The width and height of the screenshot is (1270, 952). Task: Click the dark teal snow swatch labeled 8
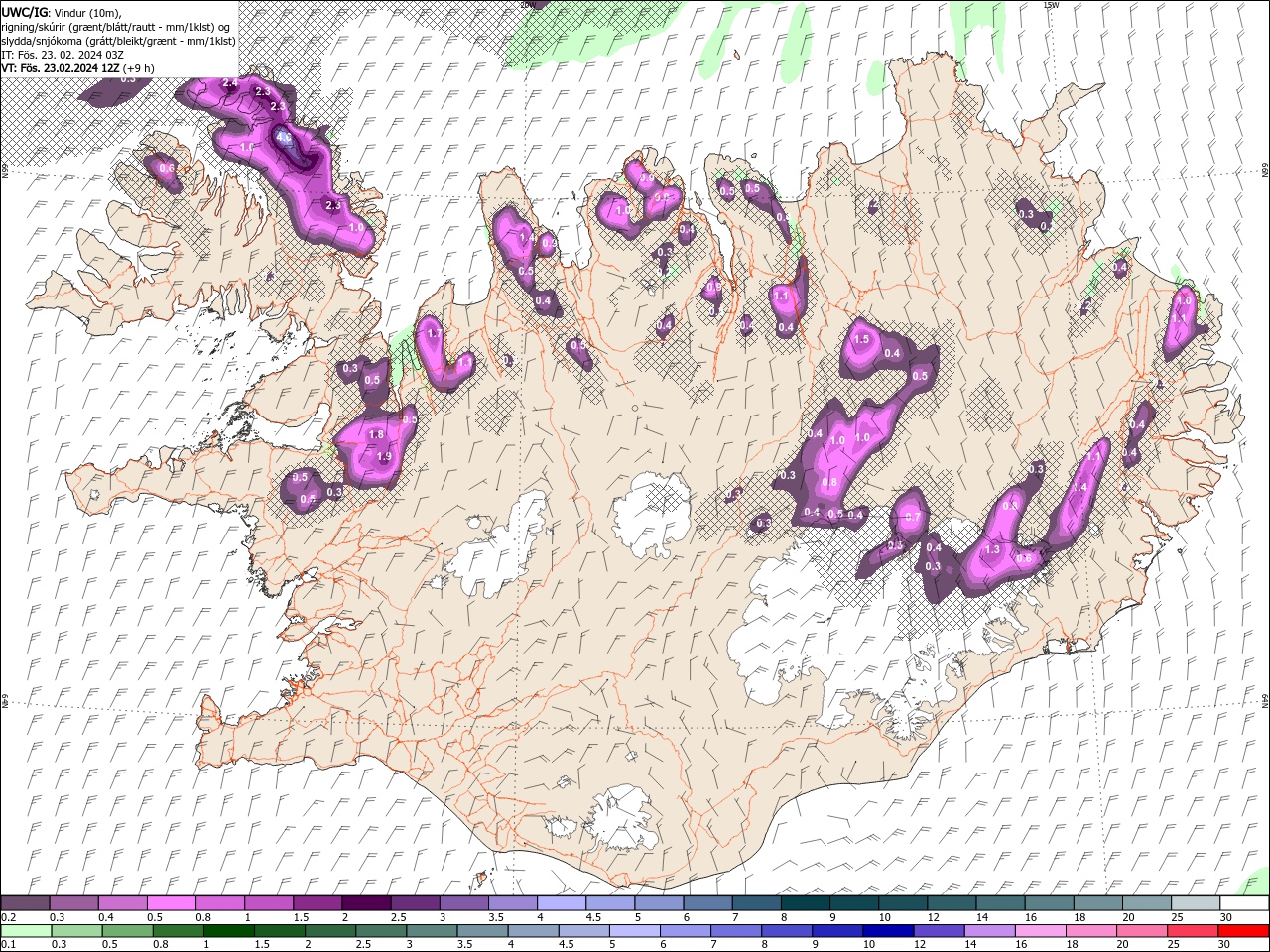point(806,903)
